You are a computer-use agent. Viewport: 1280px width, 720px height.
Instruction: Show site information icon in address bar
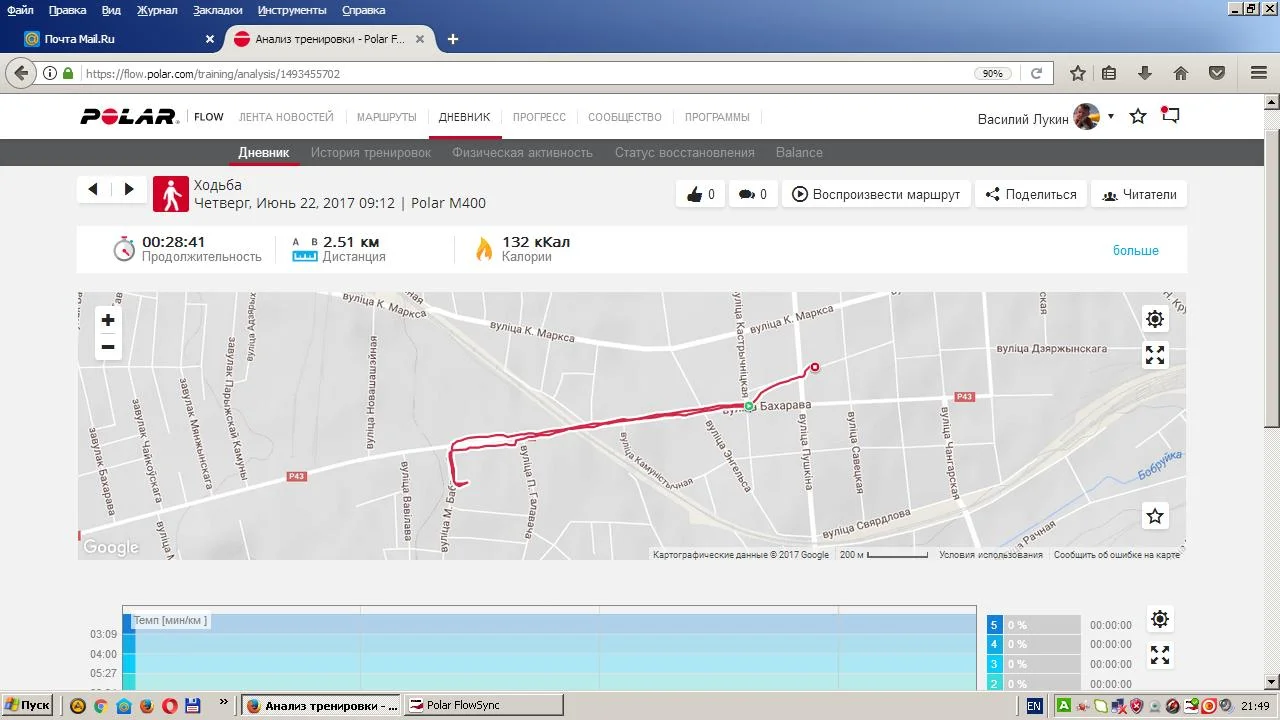click(x=50, y=73)
